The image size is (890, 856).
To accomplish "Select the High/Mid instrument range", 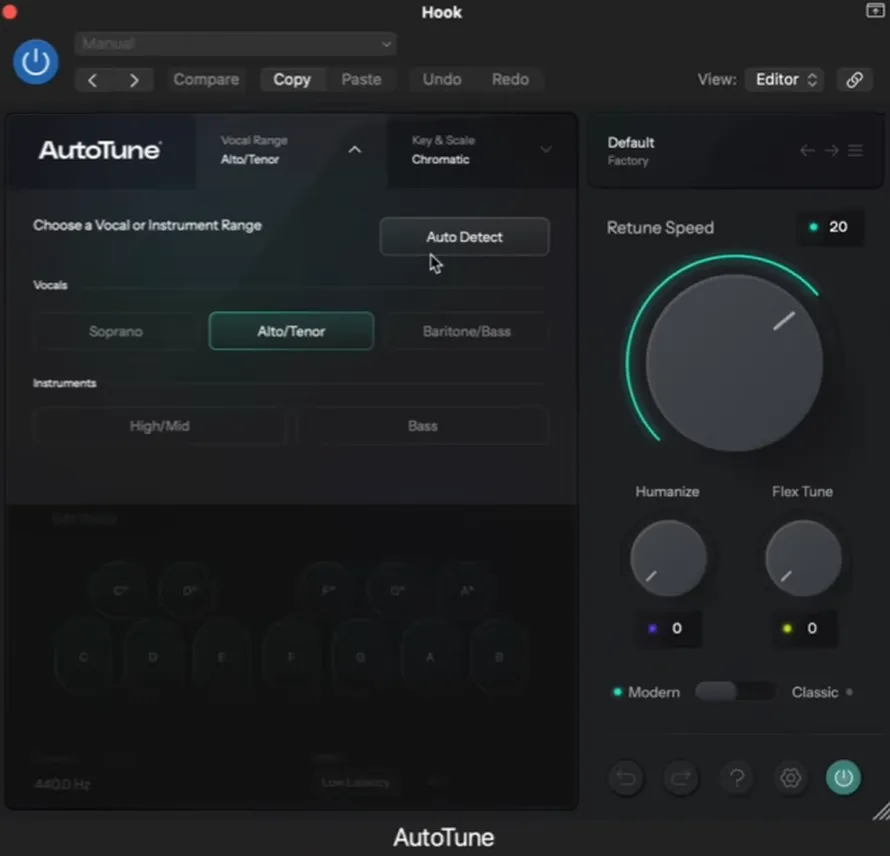I will [159, 426].
